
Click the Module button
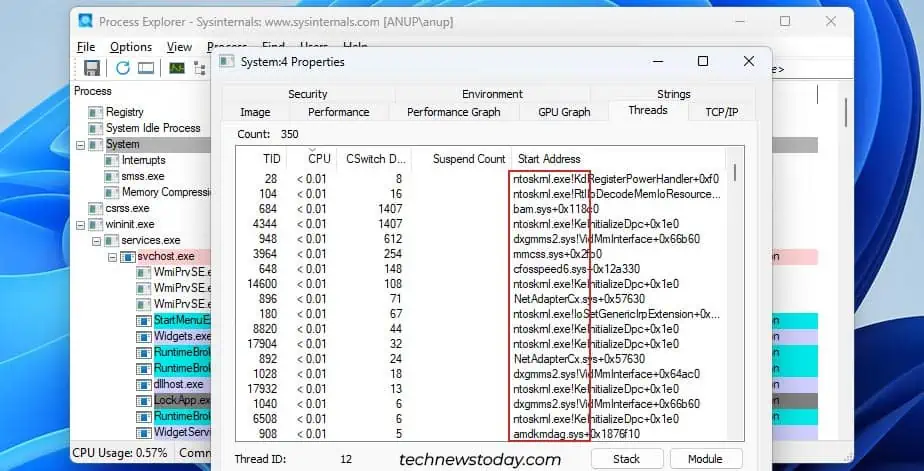(705, 459)
